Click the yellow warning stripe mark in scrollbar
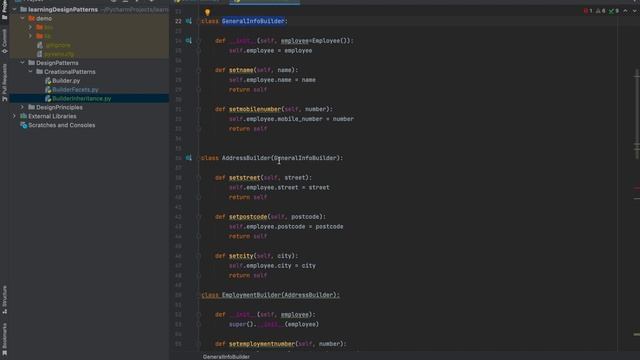 [x=637, y=335]
